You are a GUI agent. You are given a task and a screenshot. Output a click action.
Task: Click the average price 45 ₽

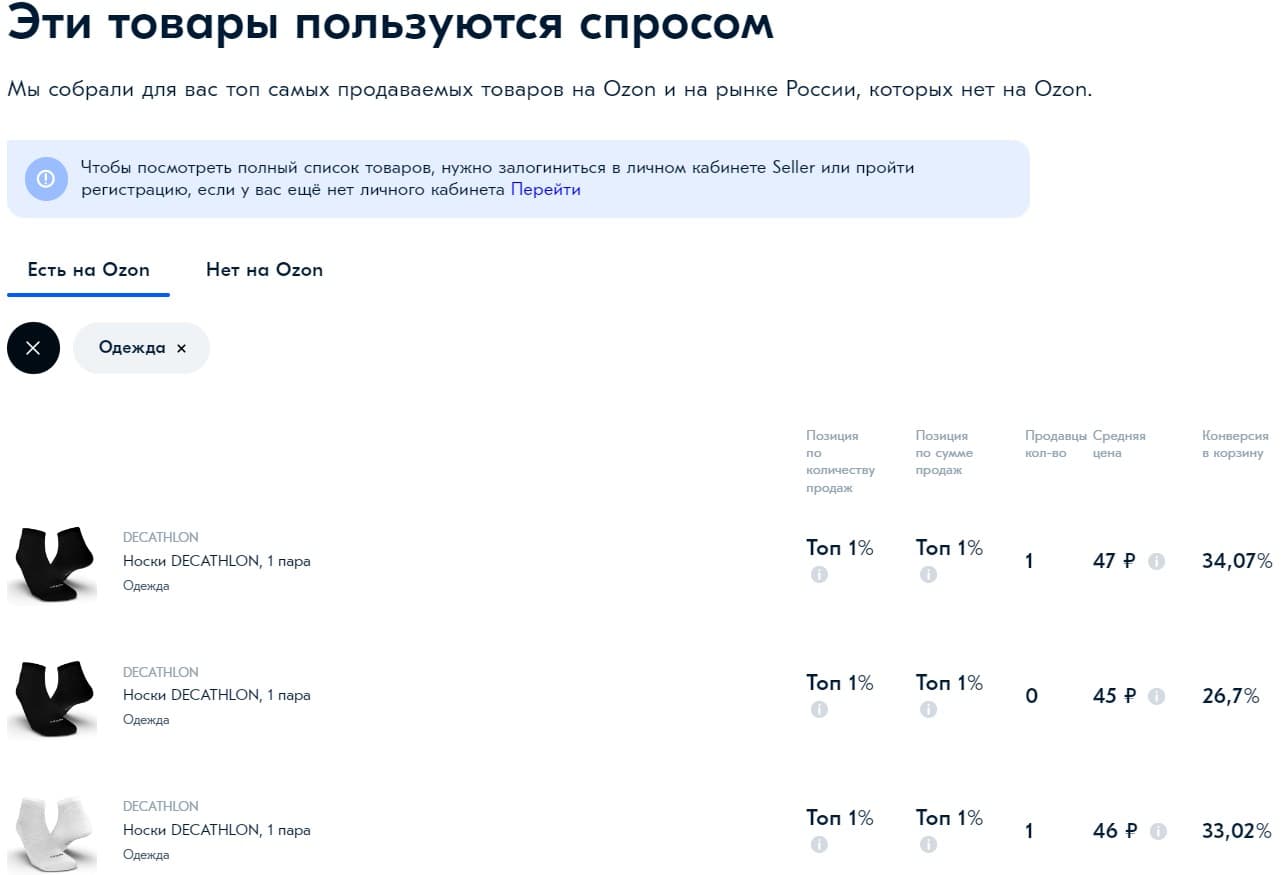pyautogui.click(x=1114, y=696)
